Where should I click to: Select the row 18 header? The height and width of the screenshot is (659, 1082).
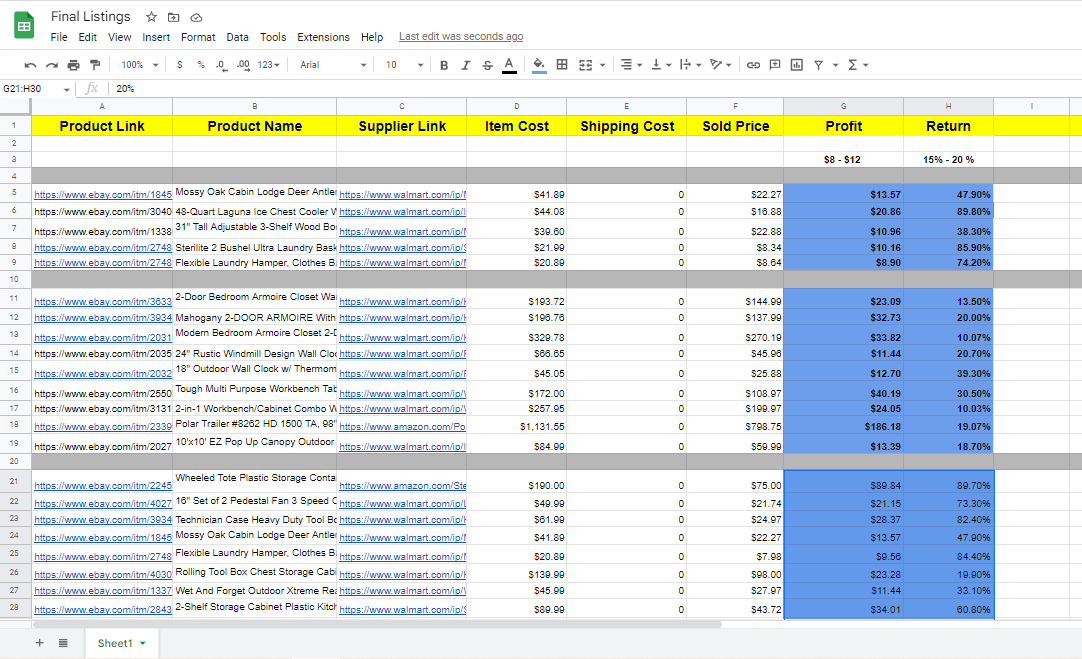pos(14,424)
